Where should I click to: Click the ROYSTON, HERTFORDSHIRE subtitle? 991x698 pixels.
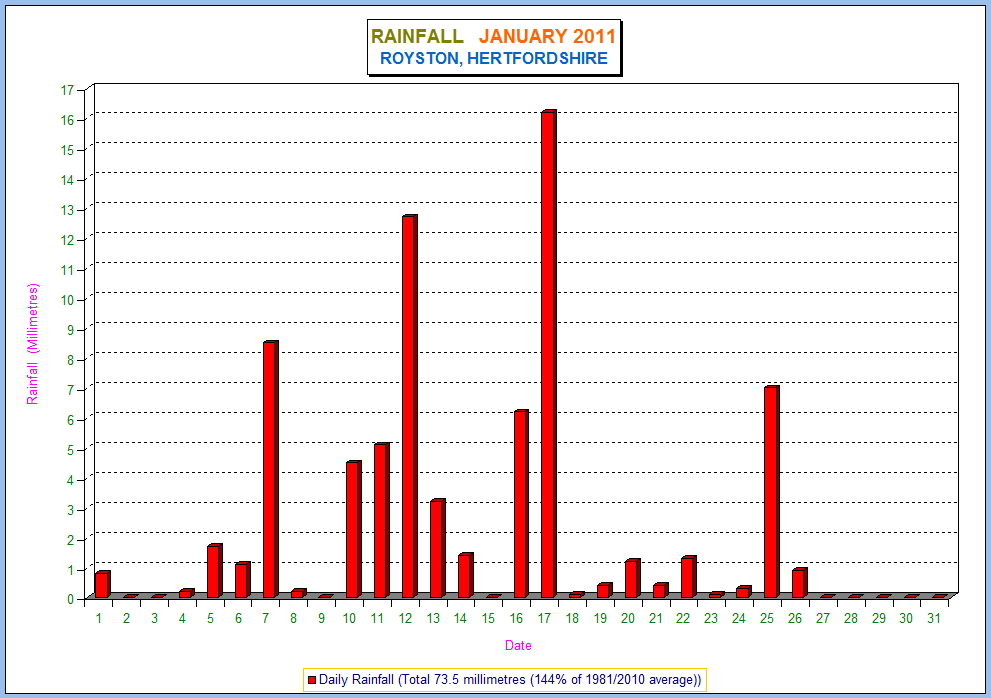(494, 58)
